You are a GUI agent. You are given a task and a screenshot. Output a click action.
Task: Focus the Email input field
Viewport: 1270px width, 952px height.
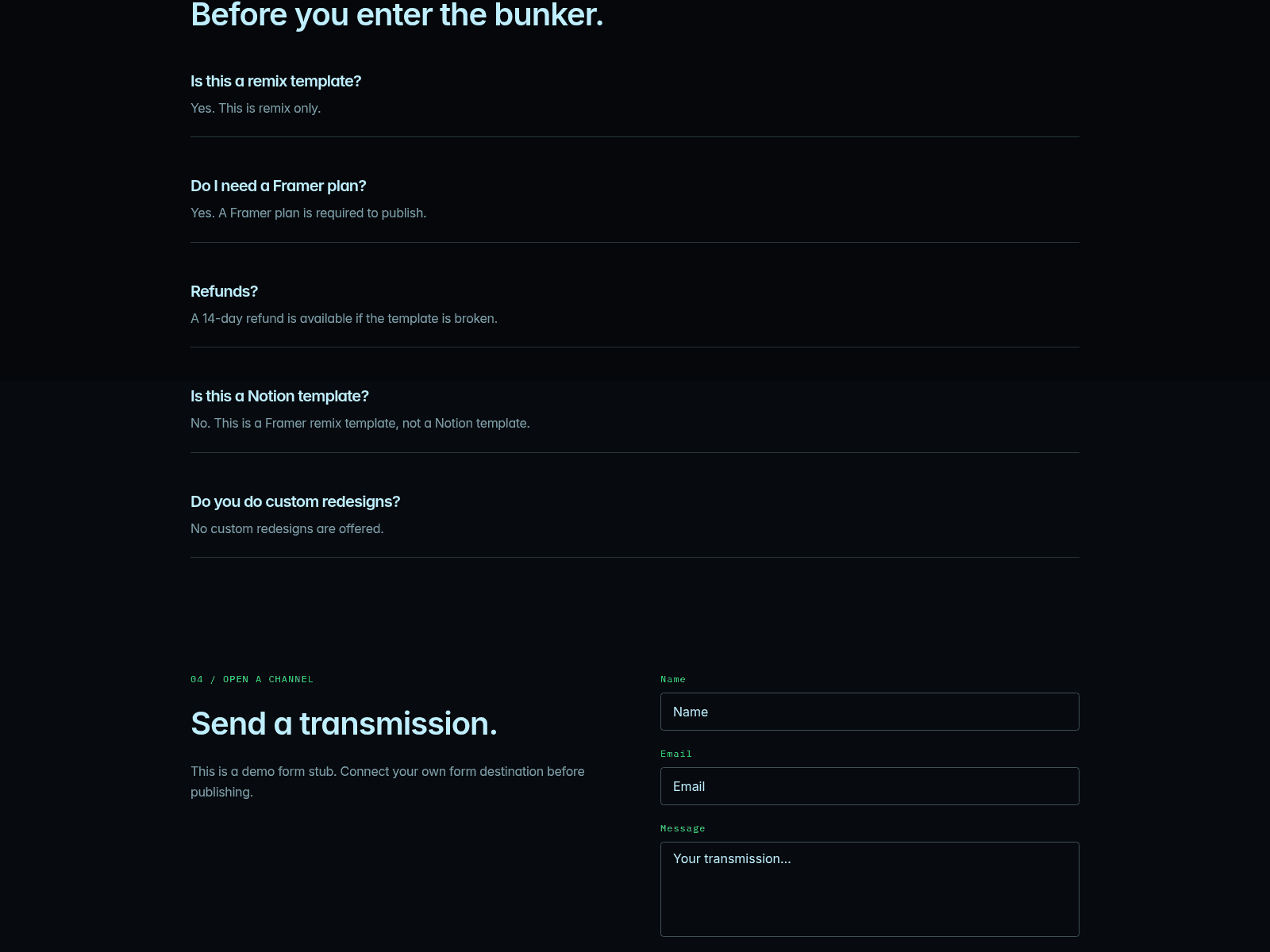pyautogui.click(x=869, y=786)
